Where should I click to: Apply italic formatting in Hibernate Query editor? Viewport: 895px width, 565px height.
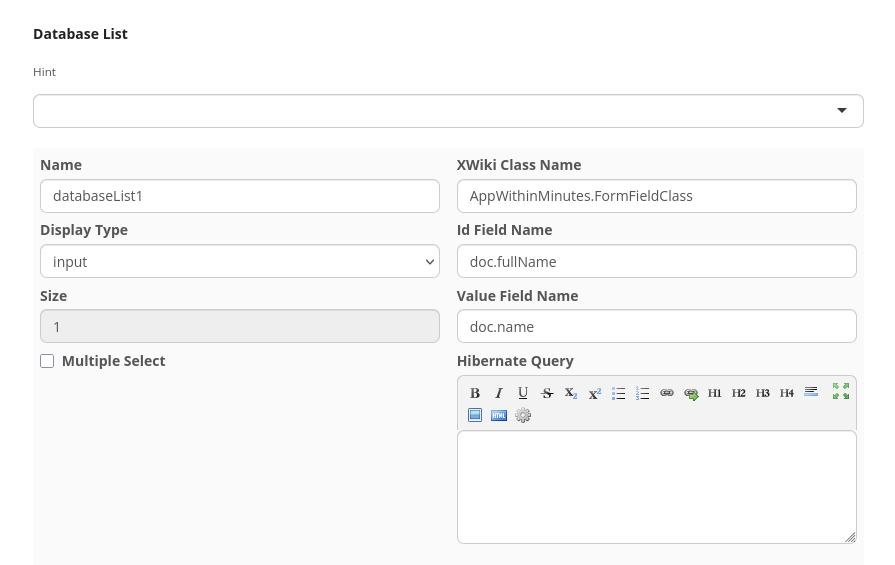[x=499, y=393]
